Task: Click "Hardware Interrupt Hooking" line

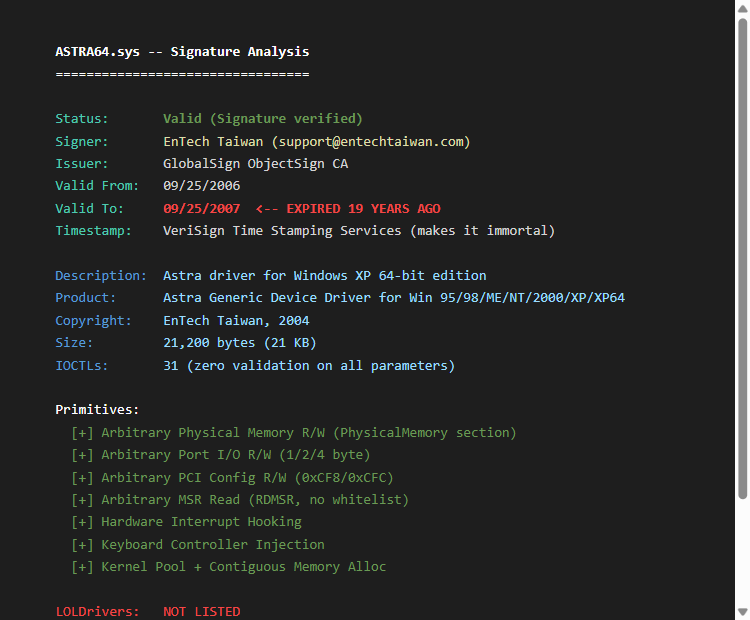Action: 186,521
